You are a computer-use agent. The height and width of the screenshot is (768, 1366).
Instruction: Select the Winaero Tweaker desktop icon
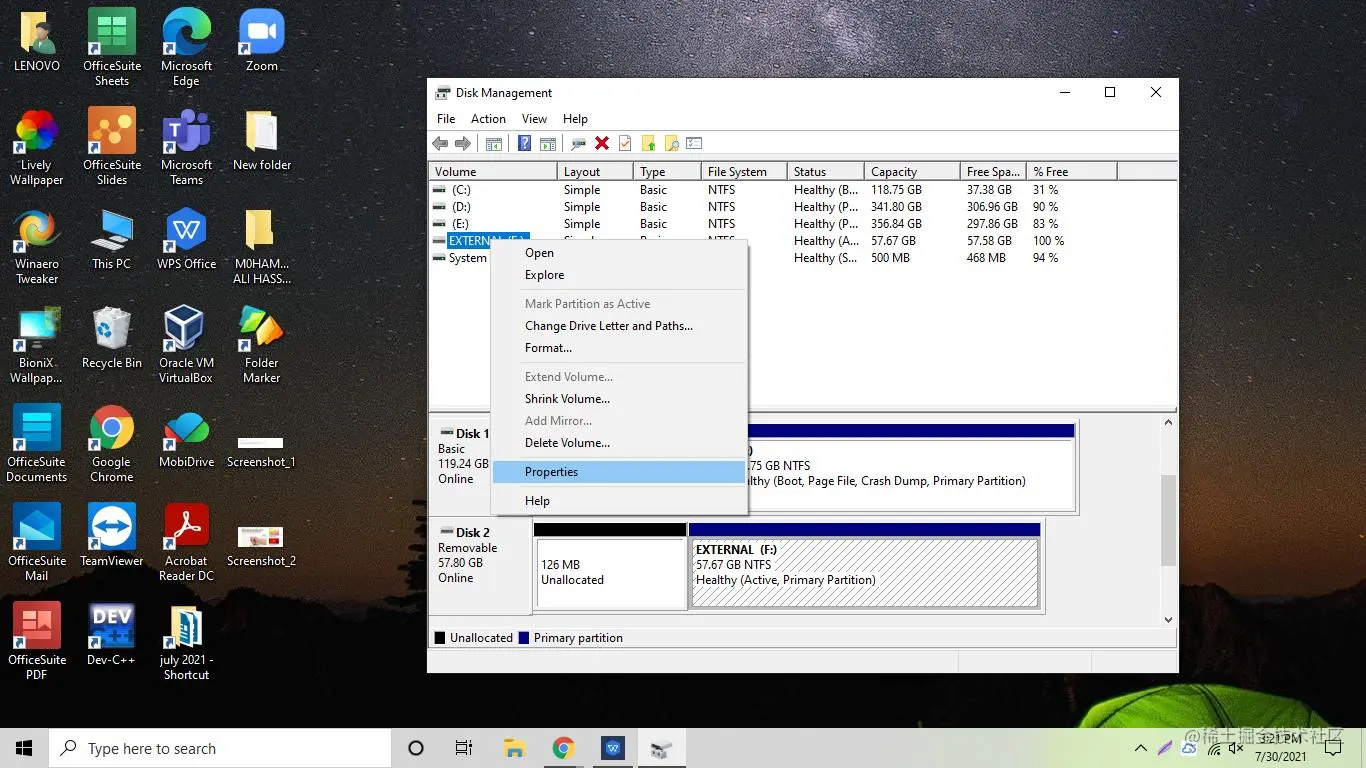click(x=37, y=246)
